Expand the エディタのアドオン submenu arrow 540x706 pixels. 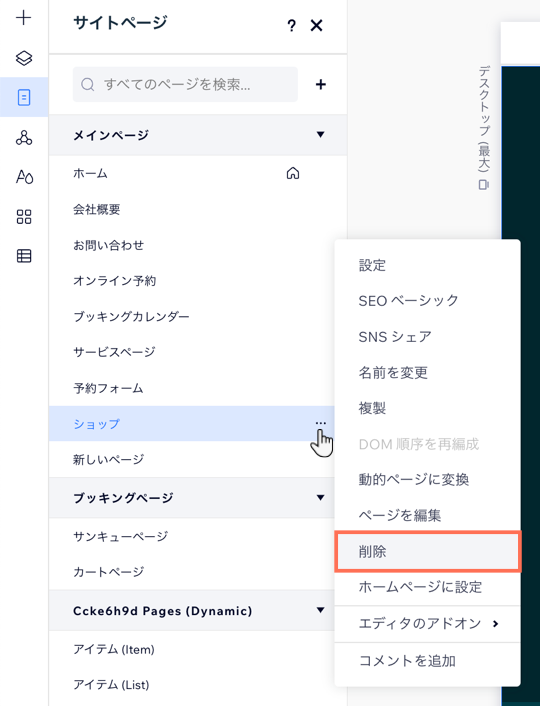tap(495, 624)
